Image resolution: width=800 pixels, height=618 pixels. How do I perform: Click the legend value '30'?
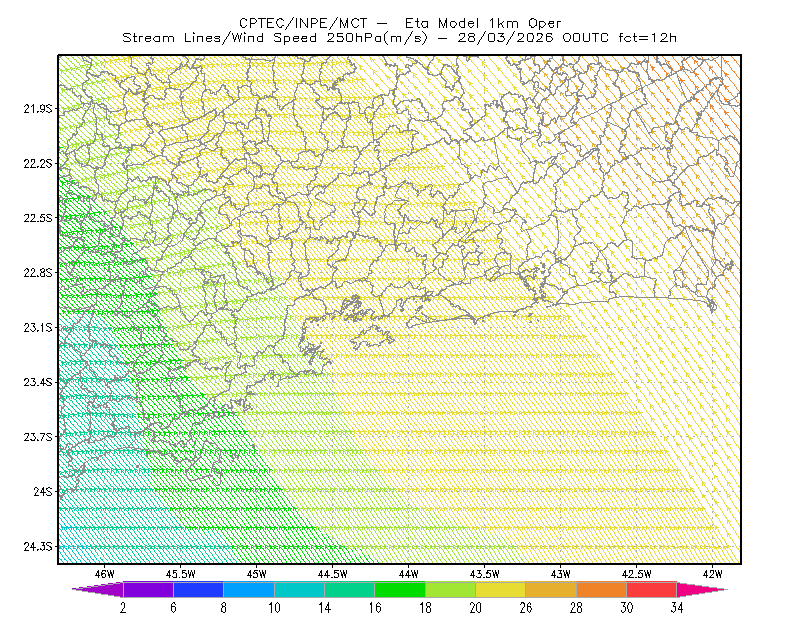[x=627, y=608]
